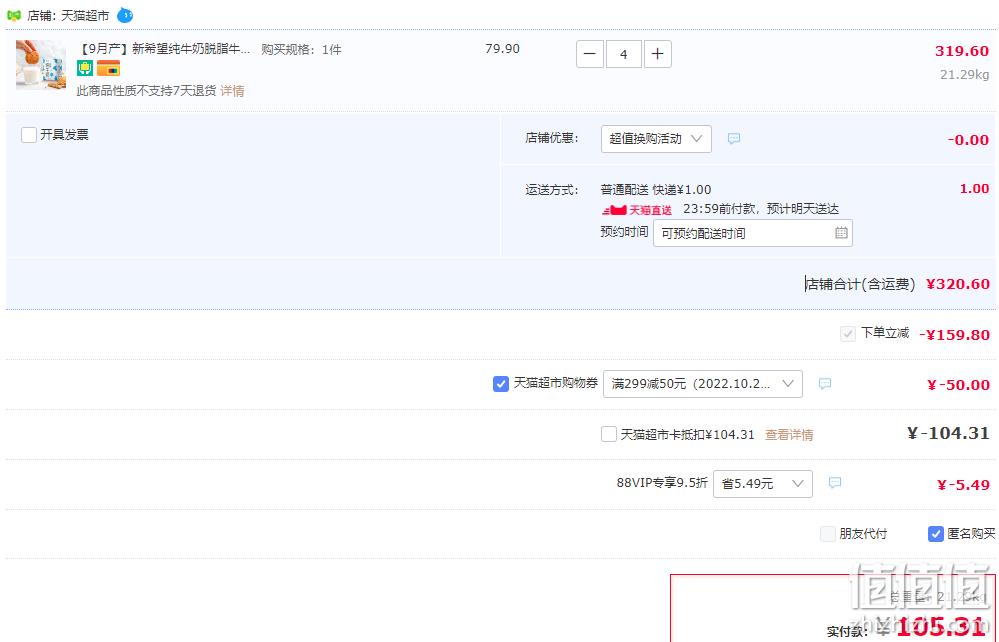Image resolution: width=999 pixels, height=642 pixels.
Task: Open the 省5.49元 88VIP discount dropdown
Action: coord(763,483)
